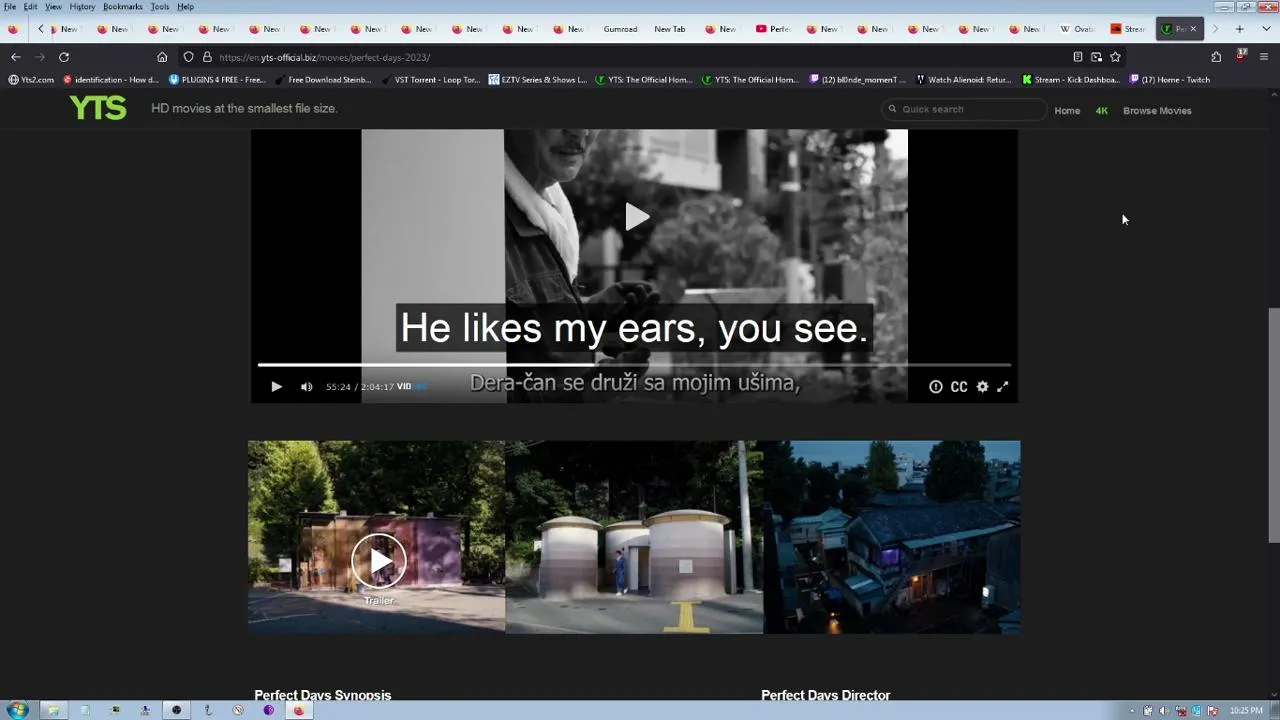Mute the video player volume
The width and height of the screenshot is (1280, 720).
[307, 387]
